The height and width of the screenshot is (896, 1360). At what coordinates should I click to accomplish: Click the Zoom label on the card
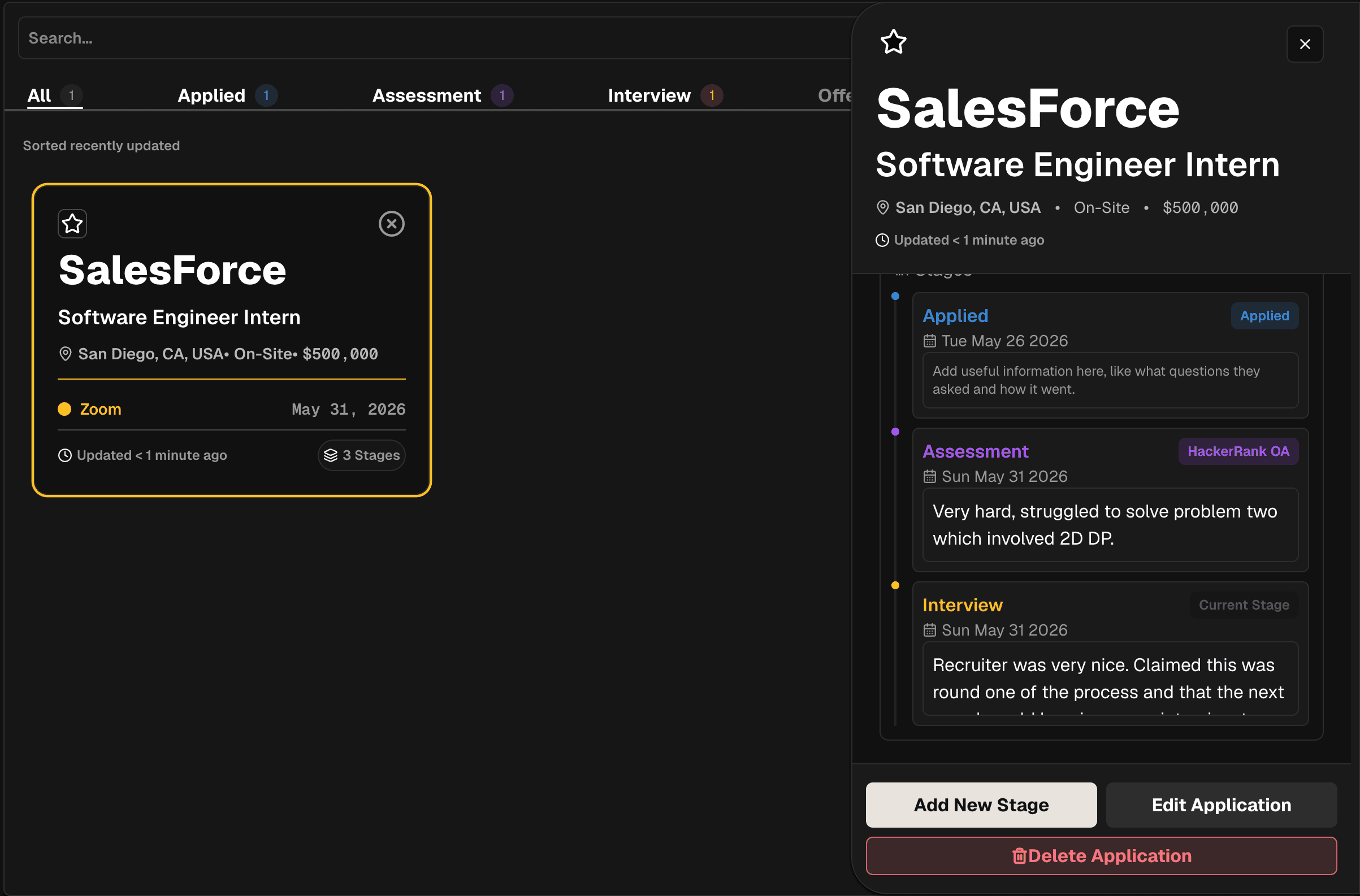101,409
